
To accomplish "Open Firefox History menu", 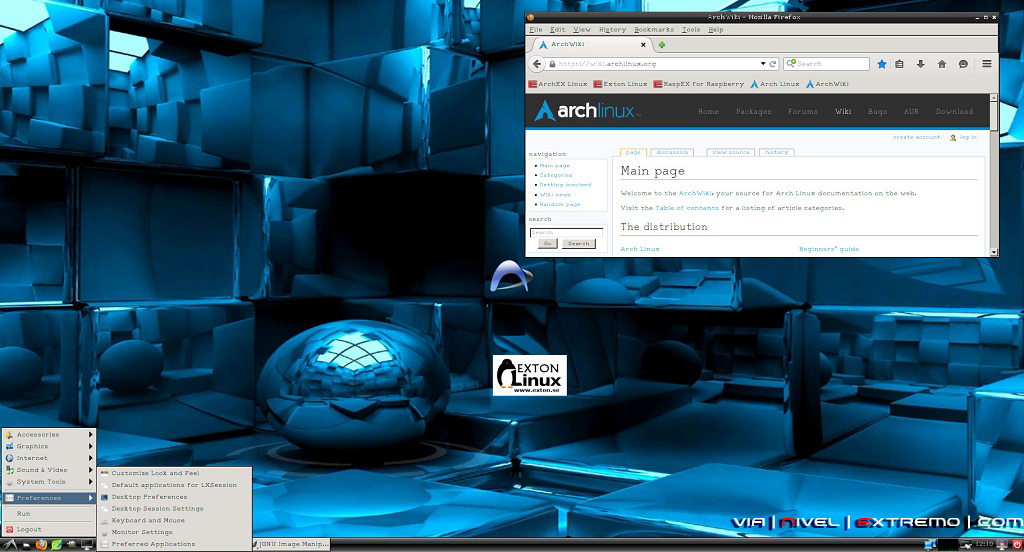I will pos(612,29).
